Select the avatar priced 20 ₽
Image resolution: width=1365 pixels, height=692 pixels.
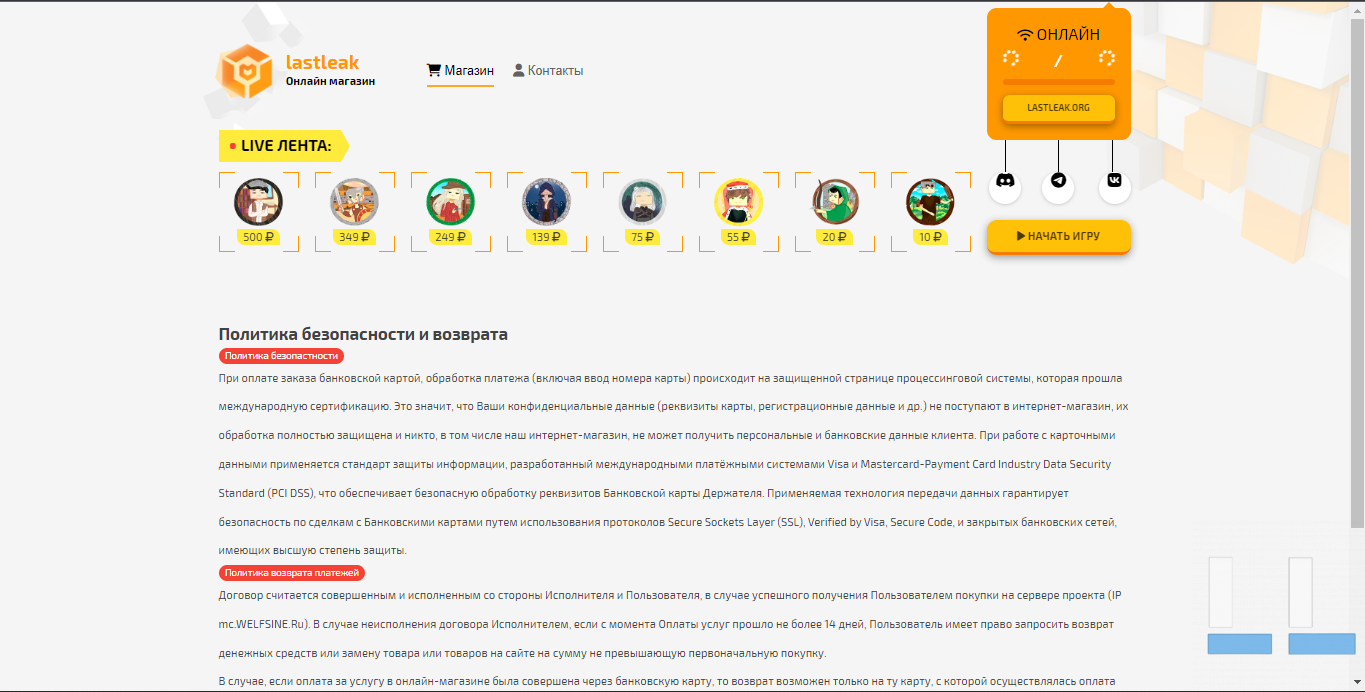click(835, 202)
